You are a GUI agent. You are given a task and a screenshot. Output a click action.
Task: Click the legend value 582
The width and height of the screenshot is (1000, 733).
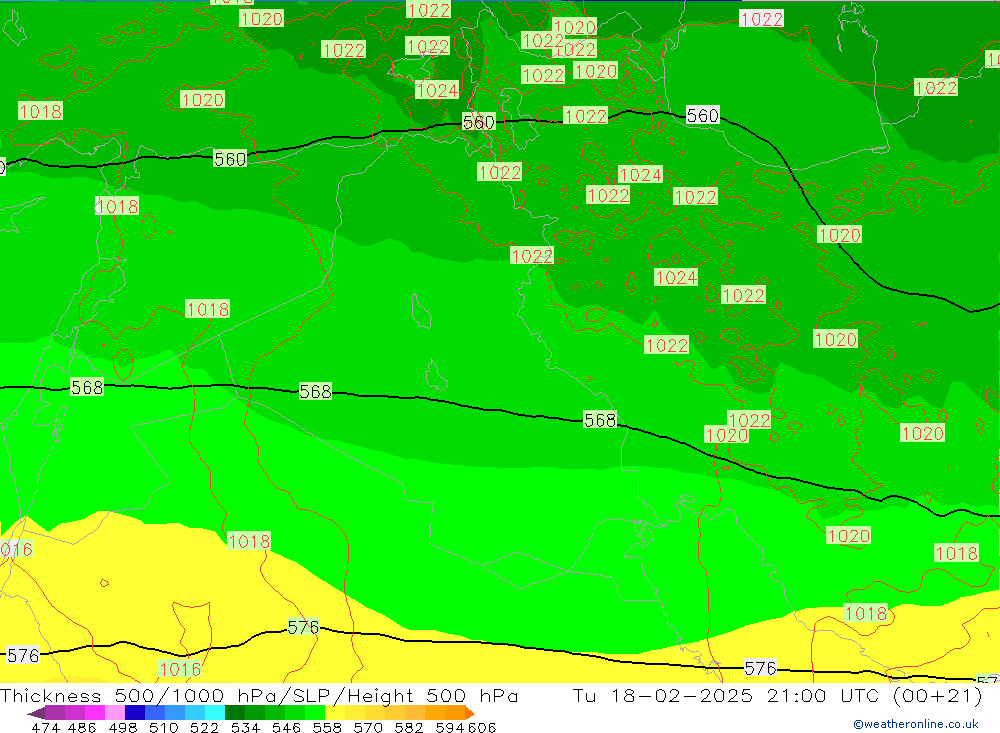click(x=409, y=727)
